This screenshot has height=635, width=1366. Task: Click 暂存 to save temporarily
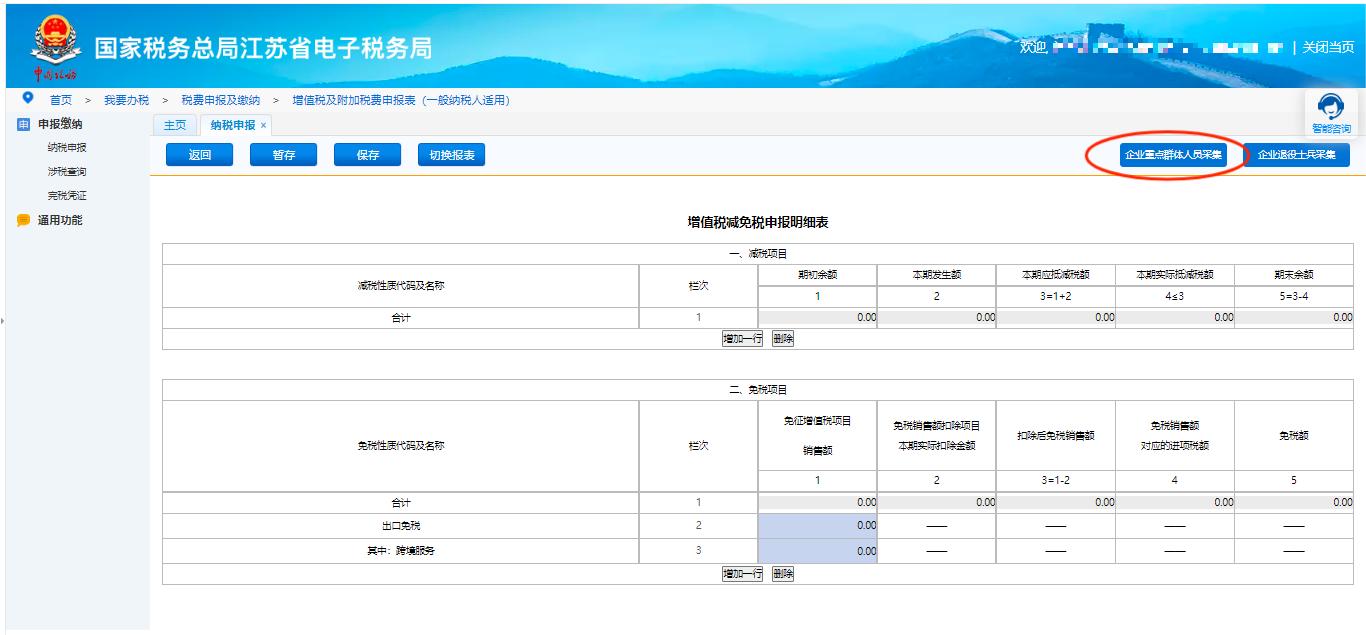[x=284, y=155]
